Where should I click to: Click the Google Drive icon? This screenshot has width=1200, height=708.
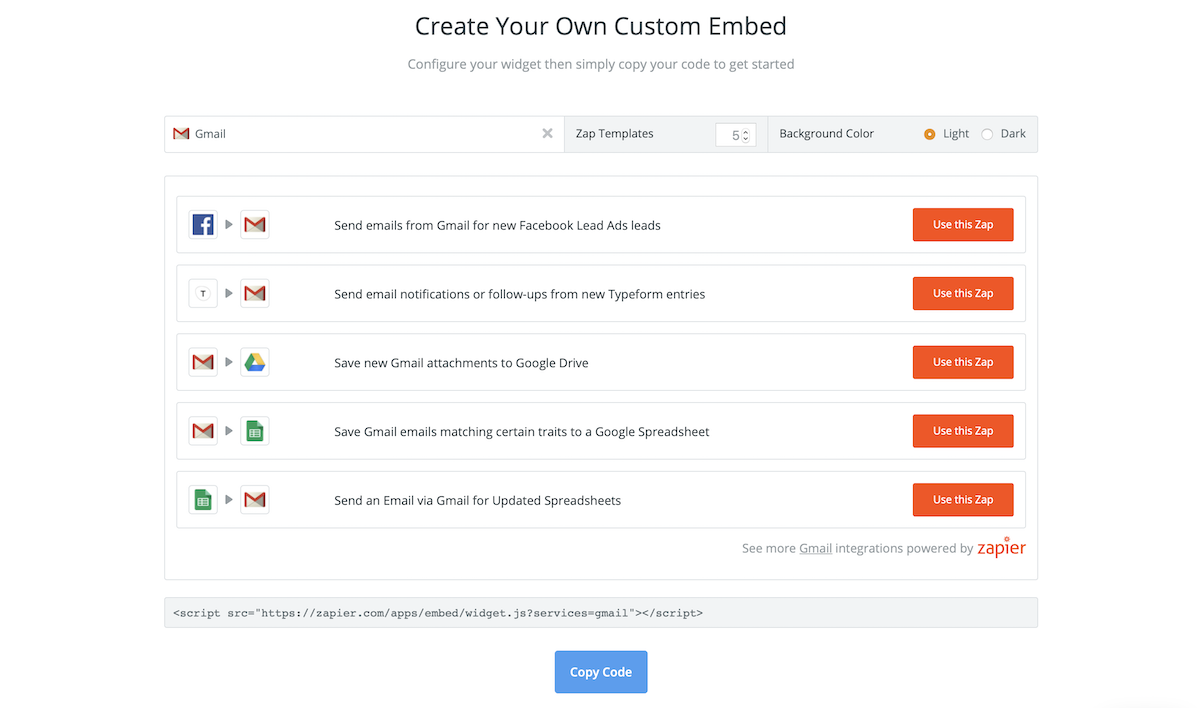255,362
